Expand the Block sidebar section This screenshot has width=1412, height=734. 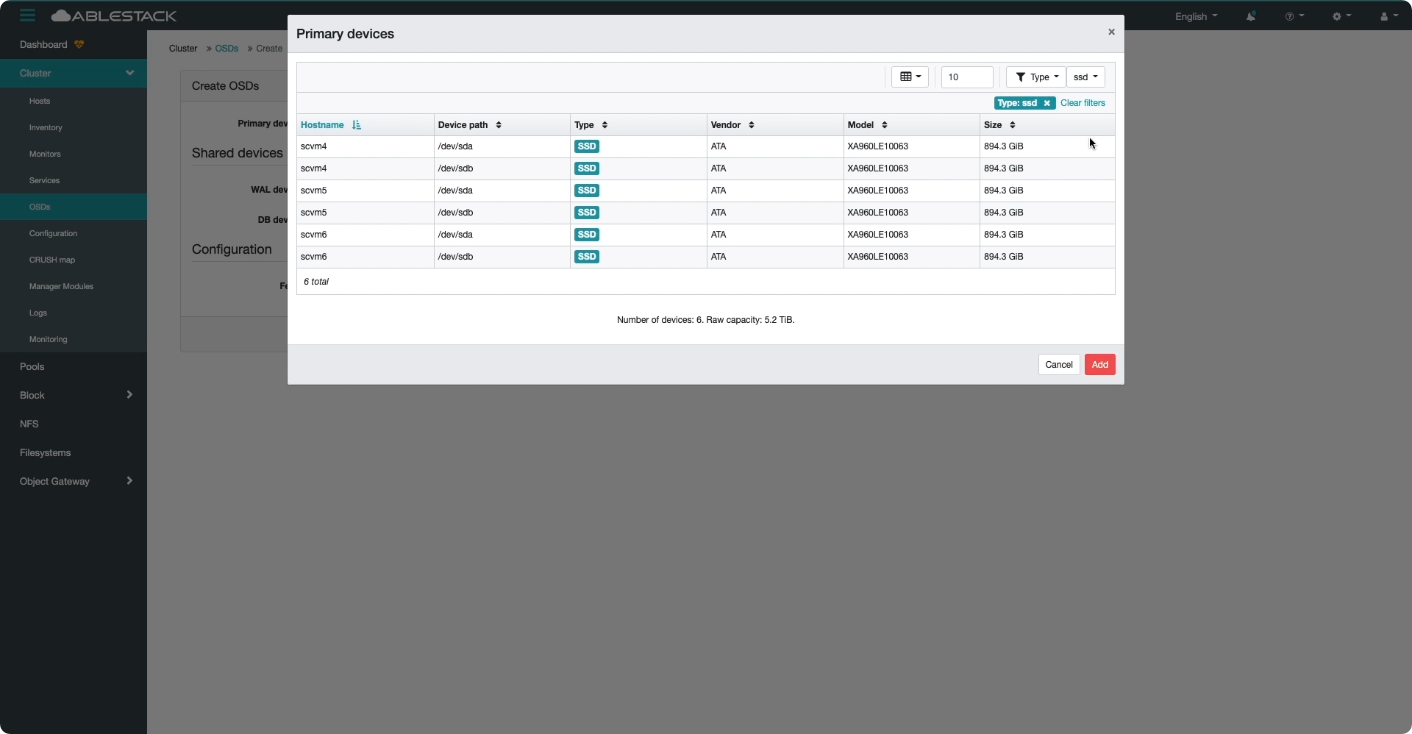click(x=73, y=395)
